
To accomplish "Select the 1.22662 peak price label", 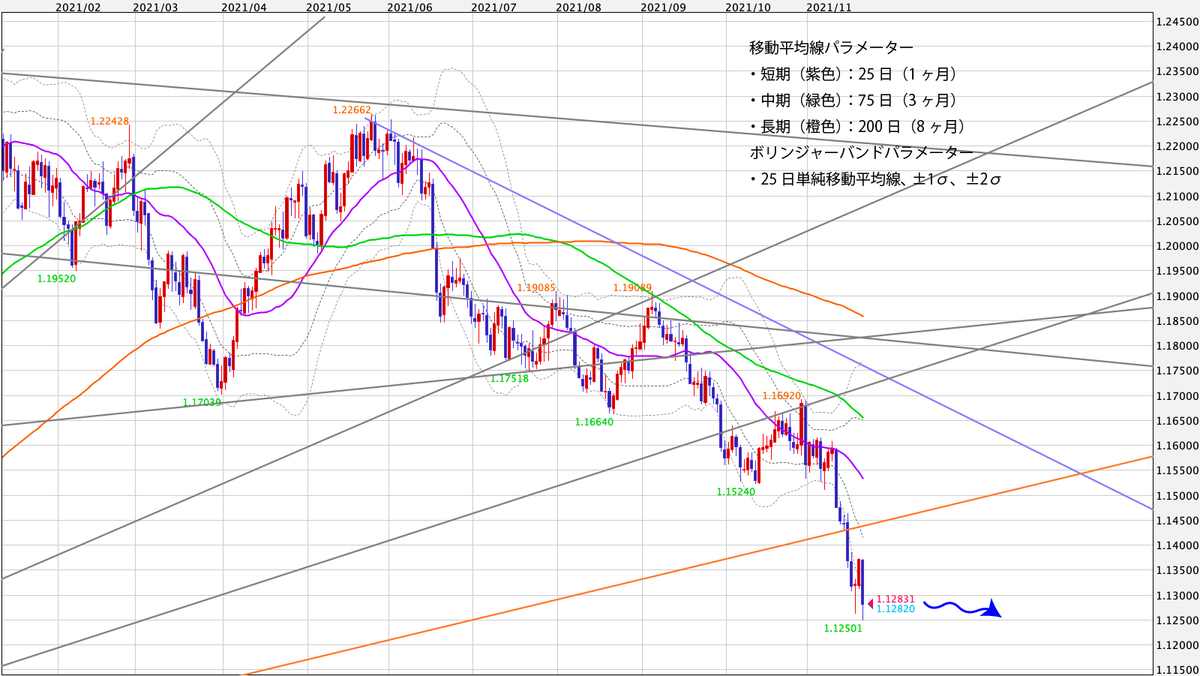I will click(x=351, y=109).
